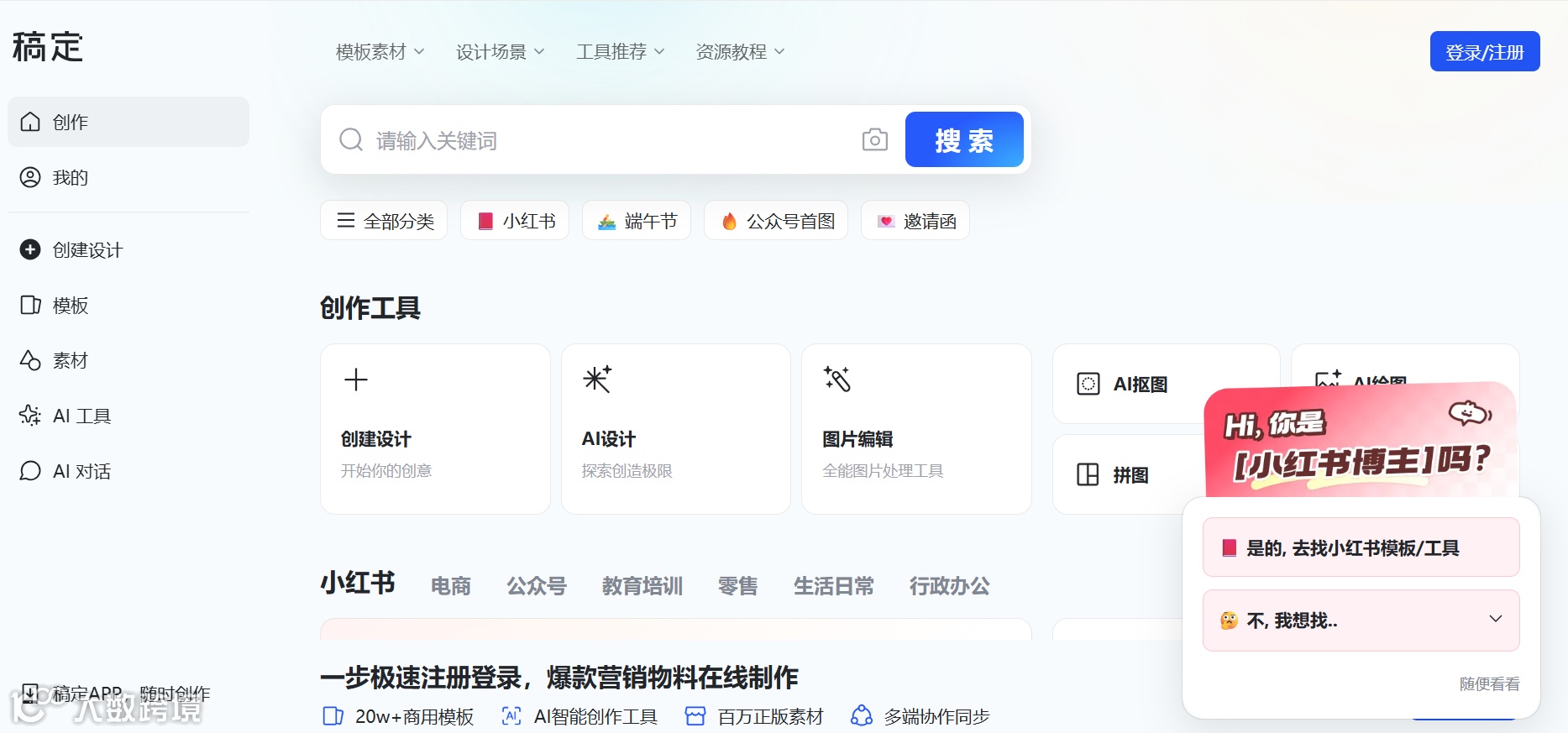
Task: Expand the 工具推荐 dropdown menu
Action: click(621, 52)
